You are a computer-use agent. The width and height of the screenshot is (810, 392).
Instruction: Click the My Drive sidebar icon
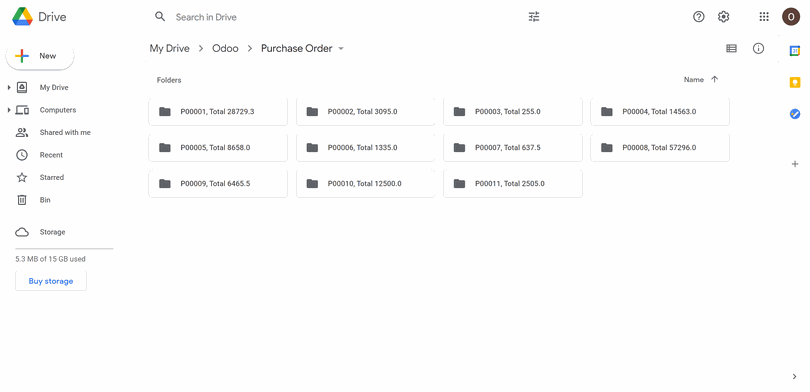coord(22,87)
